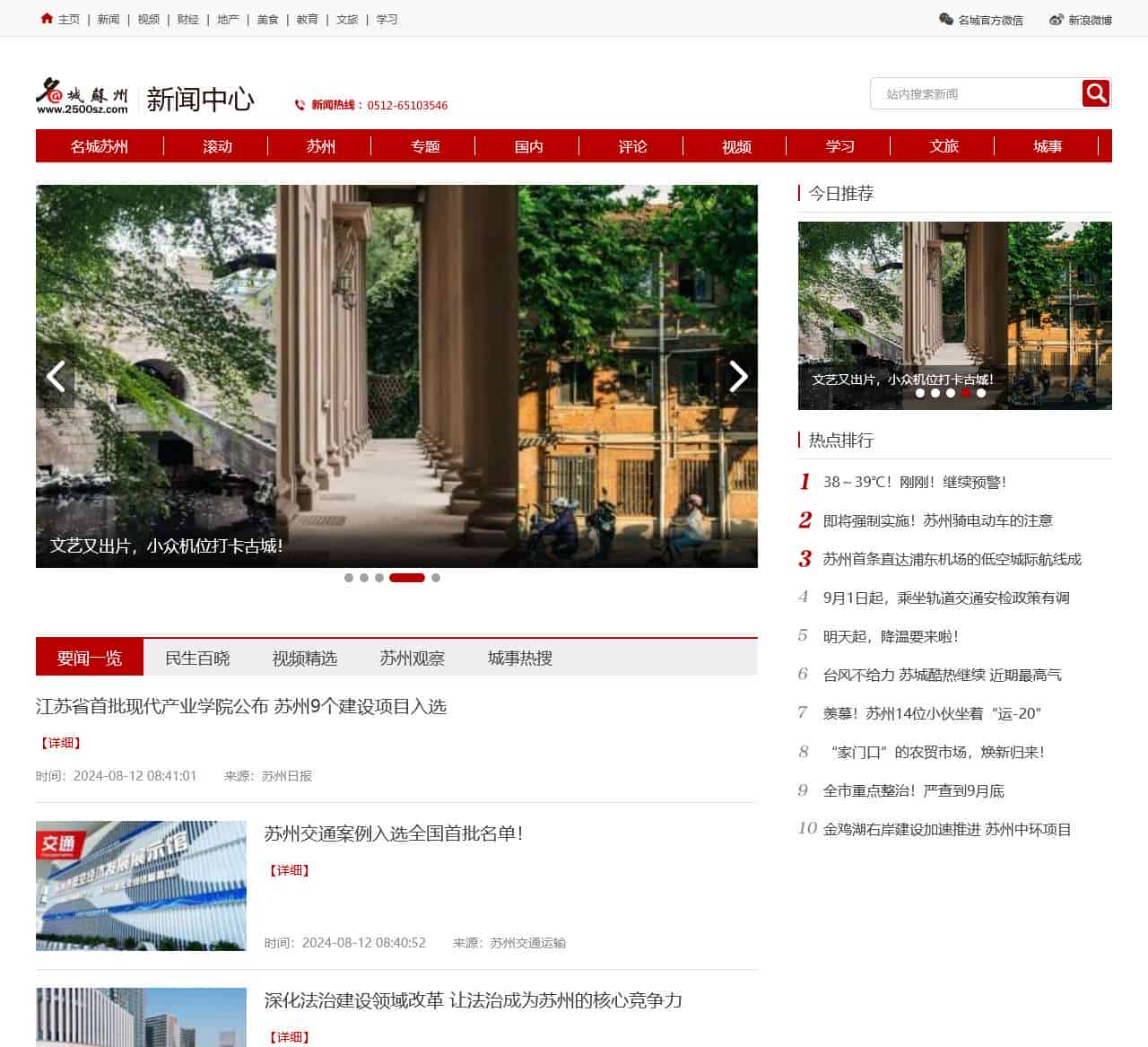This screenshot has width=1148, height=1047.
Task: Open the official WeChat icon link
Action: [x=945, y=19]
